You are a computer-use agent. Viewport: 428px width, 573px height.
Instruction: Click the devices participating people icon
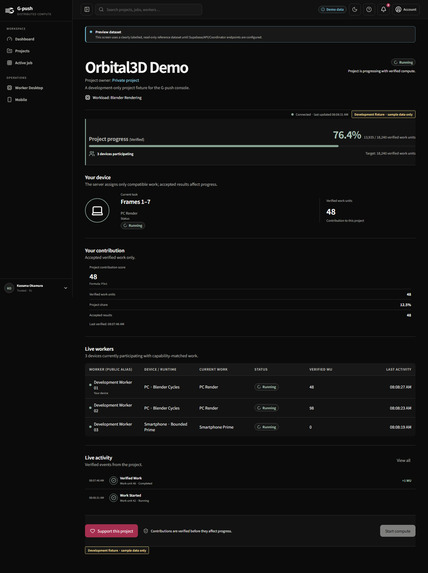[x=92, y=154]
